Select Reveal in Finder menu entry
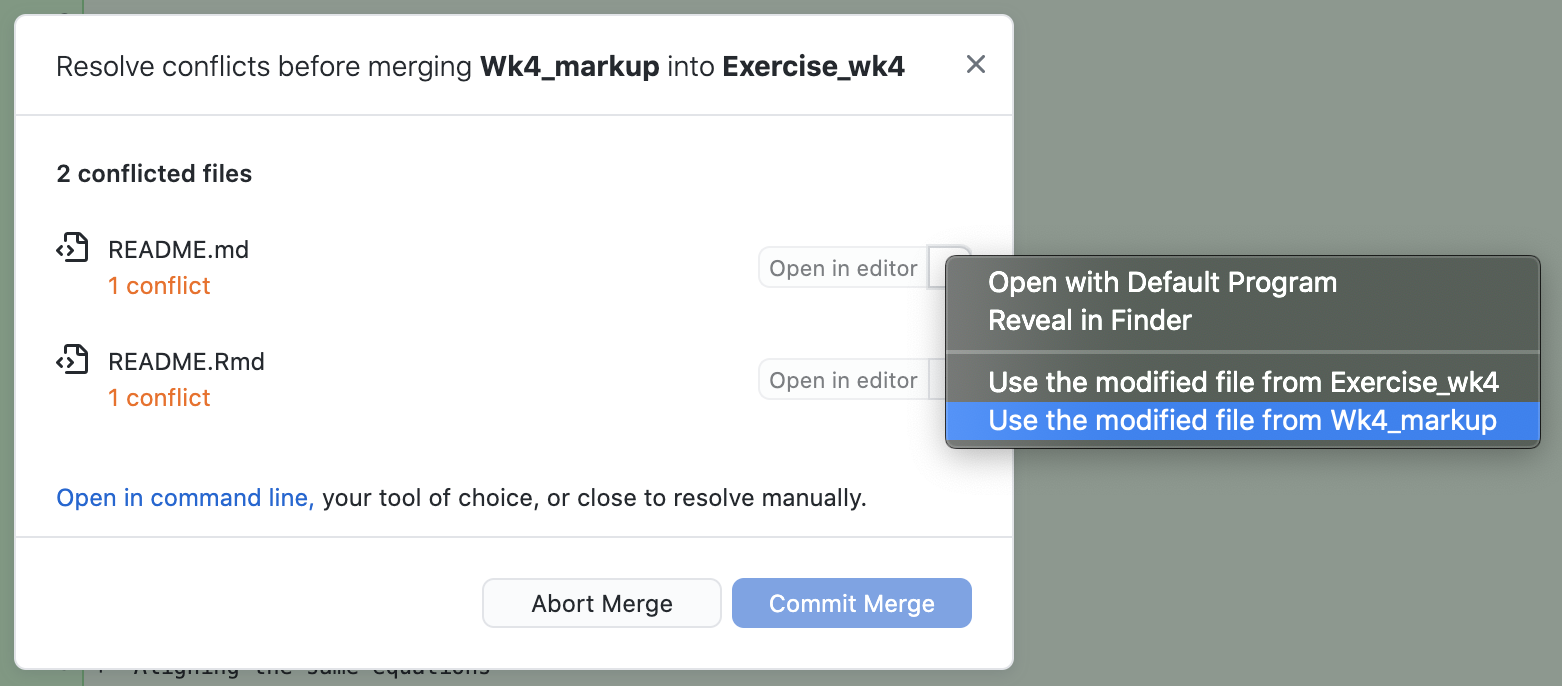The image size is (1562, 686). tap(1090, 321)
